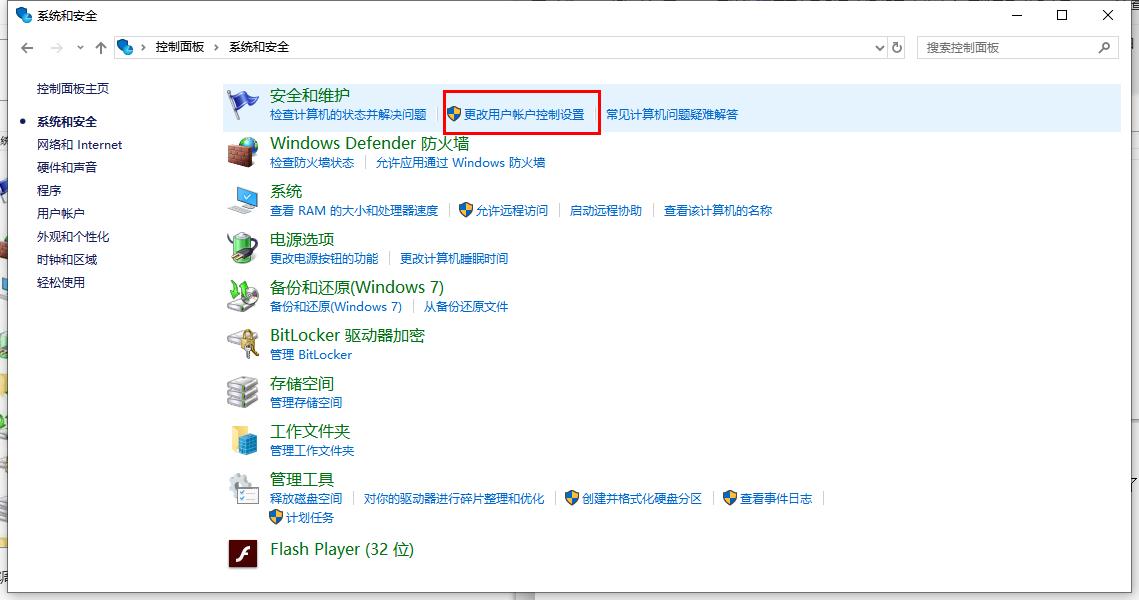Click the title bar 系统和安全 window icon

click(24, 15)
